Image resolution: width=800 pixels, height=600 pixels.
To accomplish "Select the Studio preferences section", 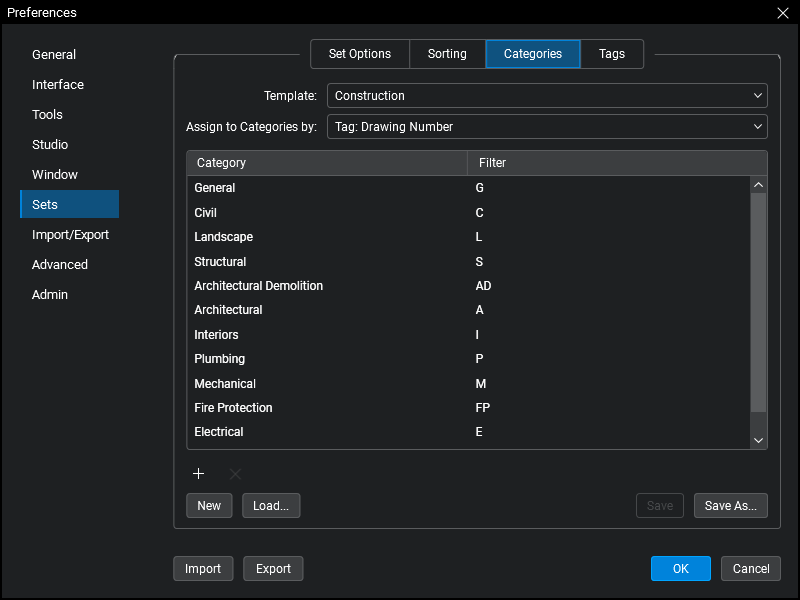I will pos(50,145).
